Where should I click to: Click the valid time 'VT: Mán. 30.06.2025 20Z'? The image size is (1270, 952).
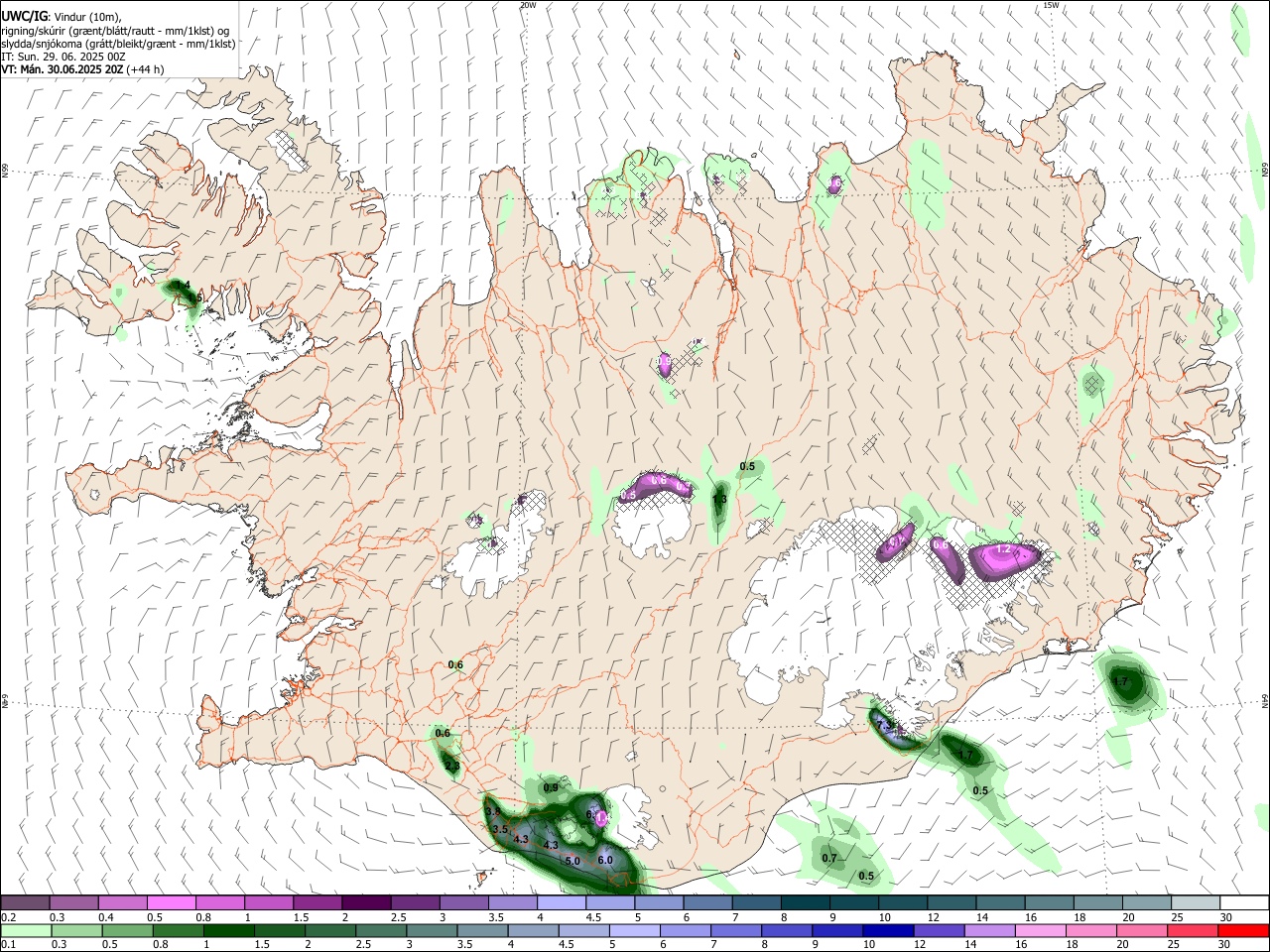pyautogui.click(x=62, y=69)
